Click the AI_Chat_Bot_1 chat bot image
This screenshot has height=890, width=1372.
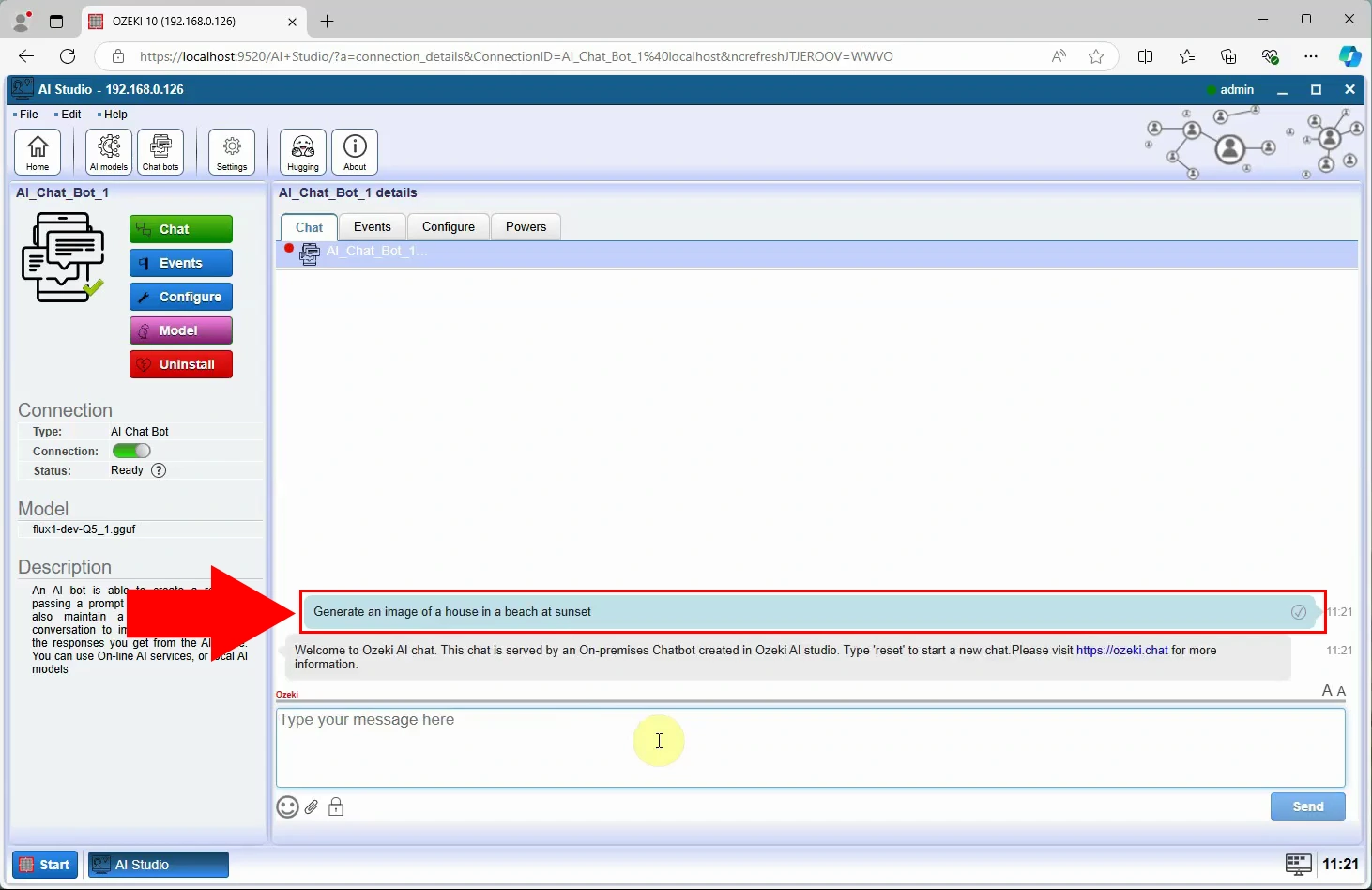[x=63, y=257]
